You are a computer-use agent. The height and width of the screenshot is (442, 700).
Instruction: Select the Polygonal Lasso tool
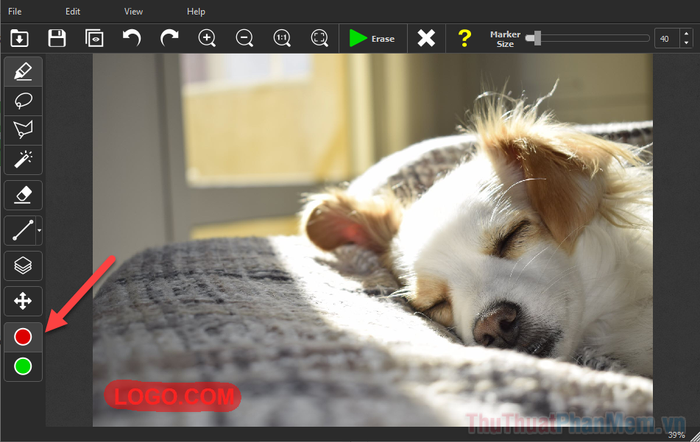click(23, 130)
